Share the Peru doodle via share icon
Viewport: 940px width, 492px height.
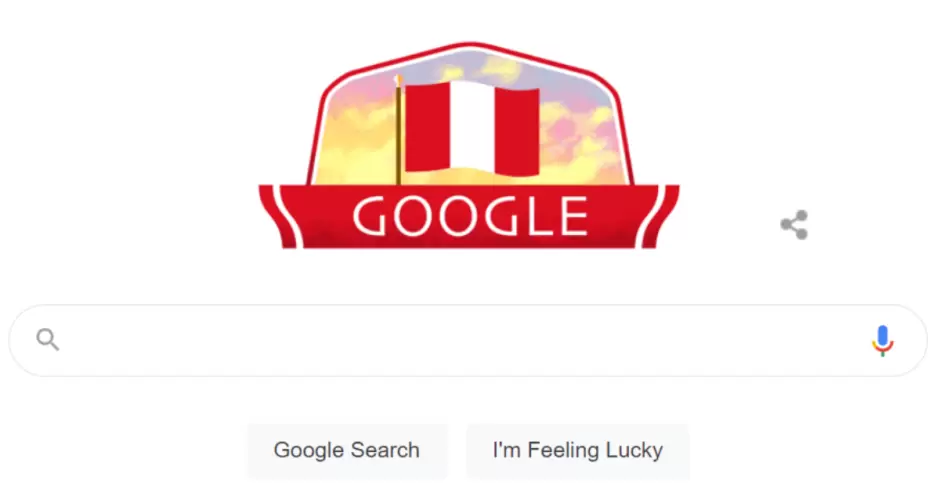point(794,225)
